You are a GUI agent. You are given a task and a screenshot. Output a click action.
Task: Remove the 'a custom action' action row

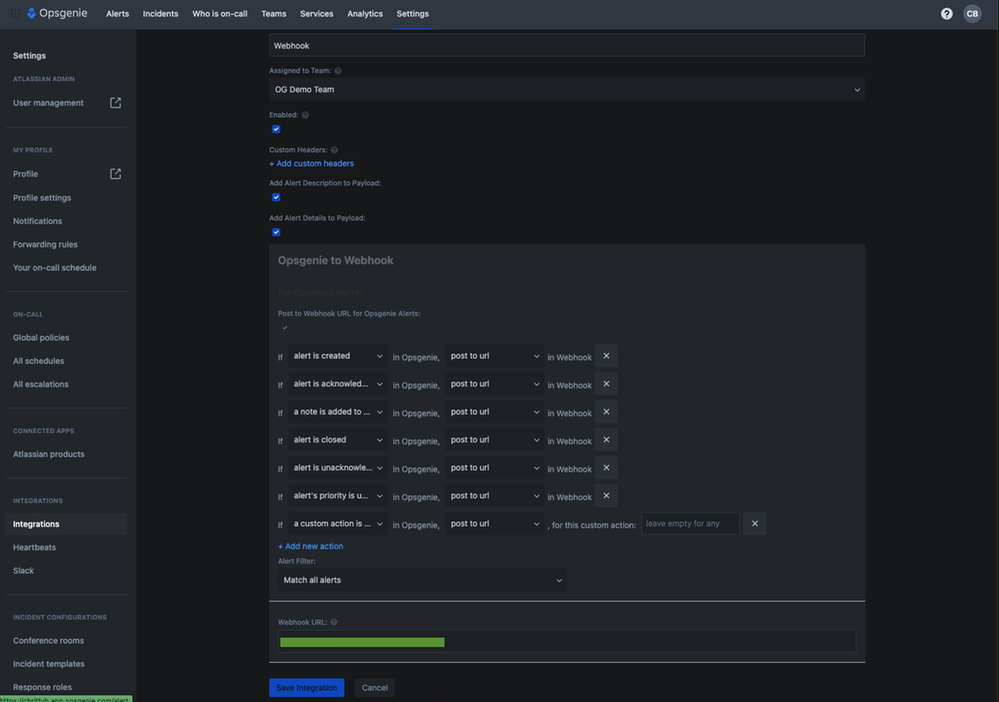point(754,524)
